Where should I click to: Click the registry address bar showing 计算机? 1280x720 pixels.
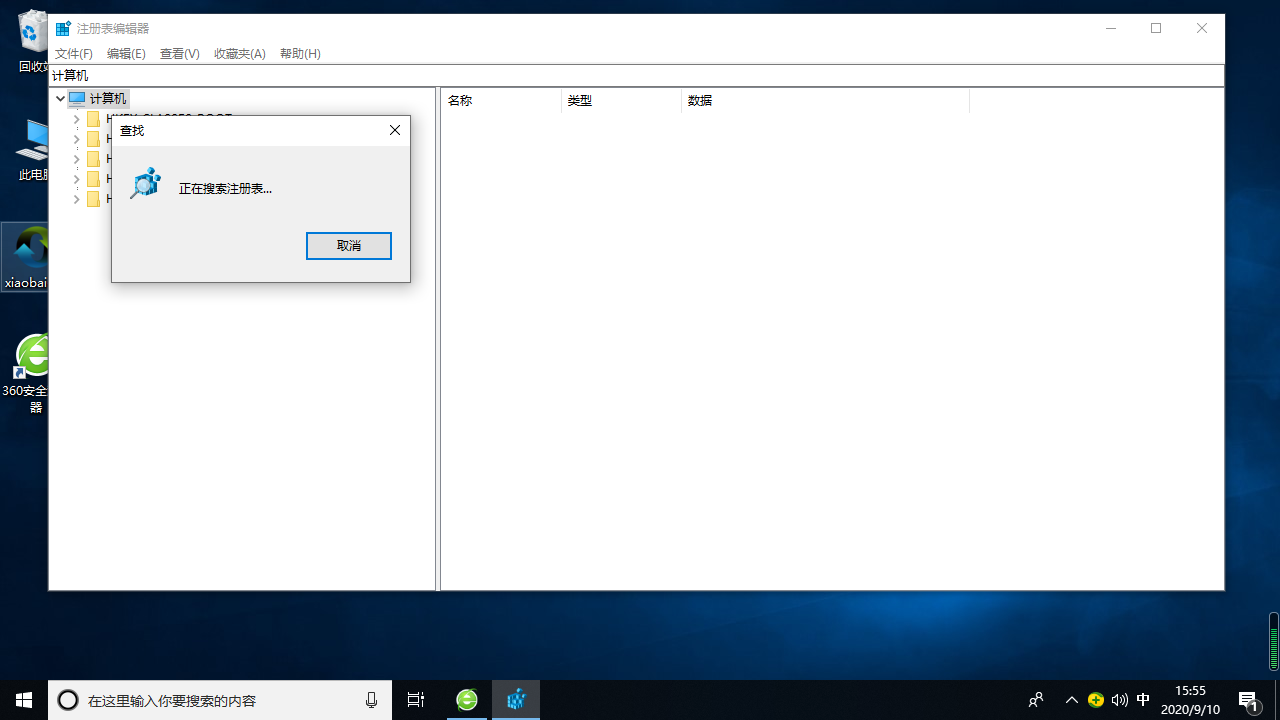pyautogui.click(x=636, y=76)
